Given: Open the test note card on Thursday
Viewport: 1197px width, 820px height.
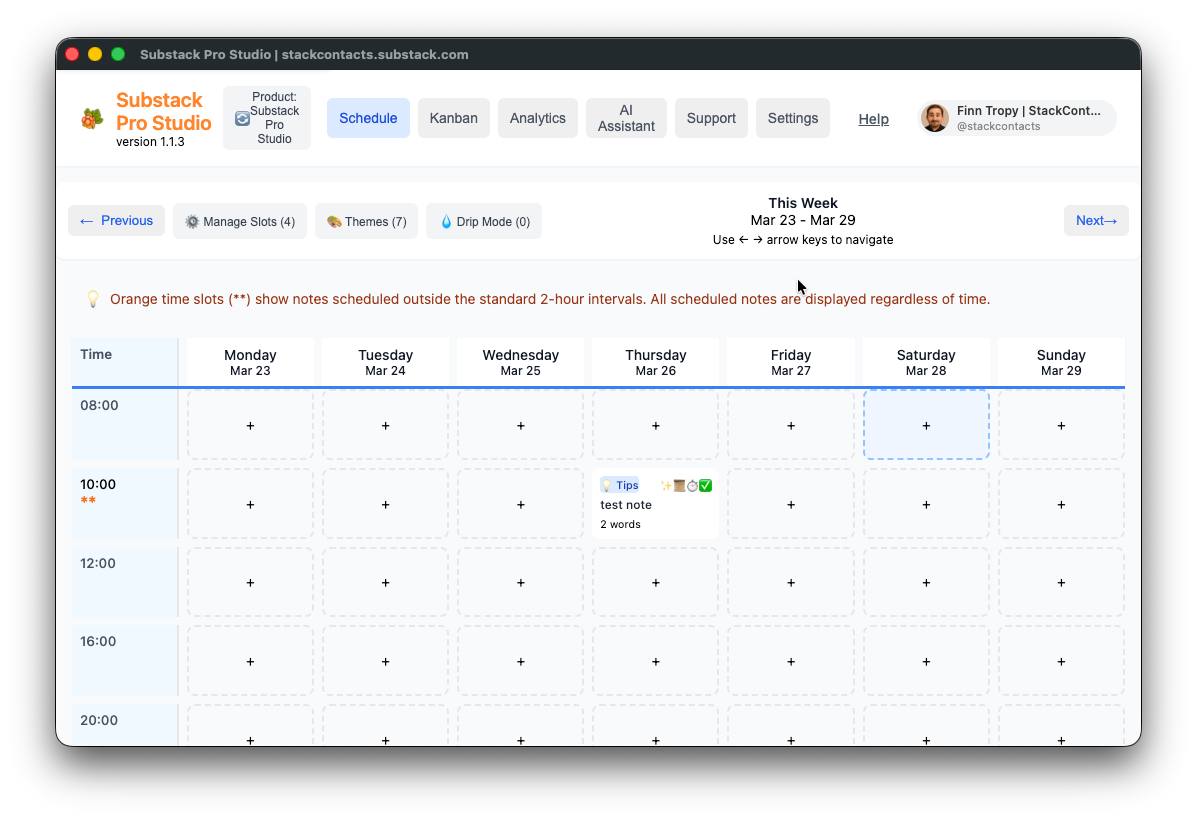Looking at the screenshot, I should pos(656,505).
